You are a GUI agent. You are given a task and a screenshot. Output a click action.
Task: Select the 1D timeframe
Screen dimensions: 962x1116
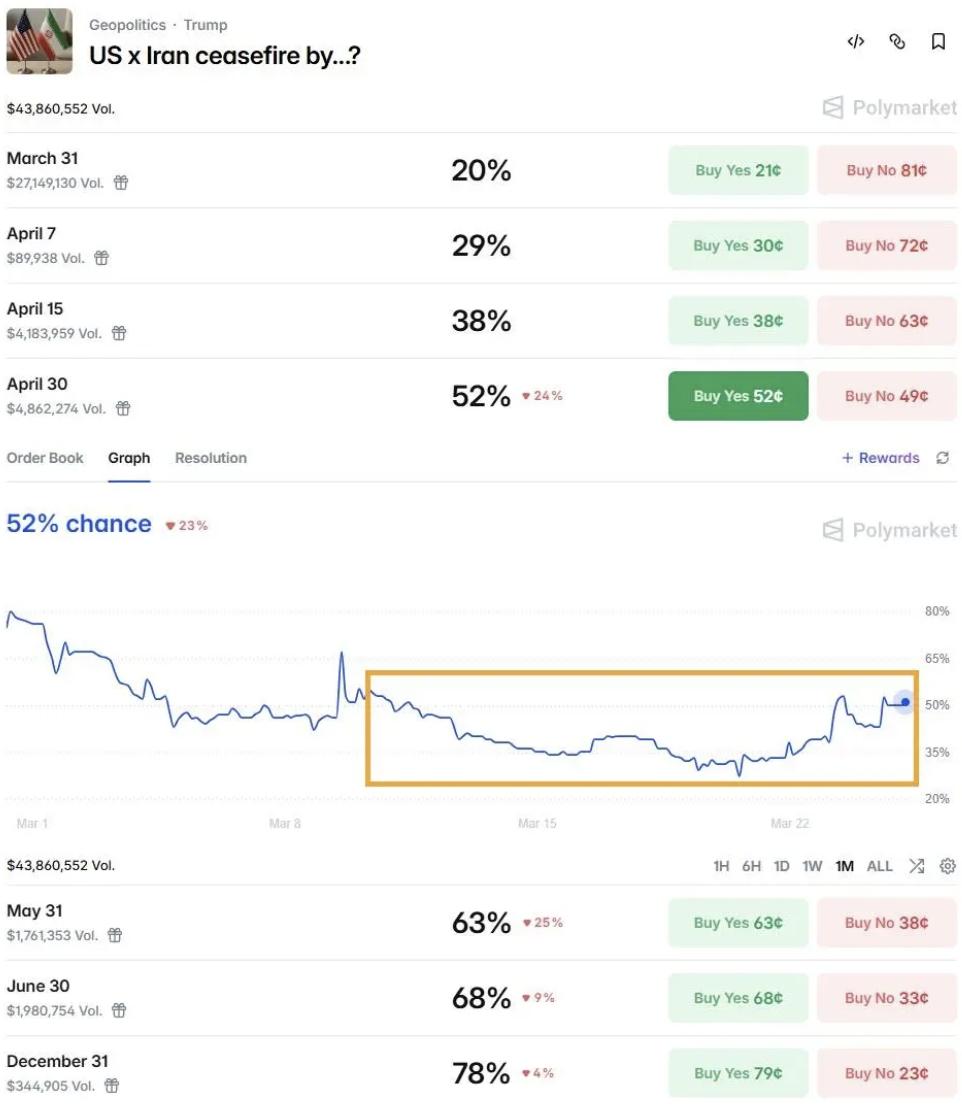[x=782, y=866]
